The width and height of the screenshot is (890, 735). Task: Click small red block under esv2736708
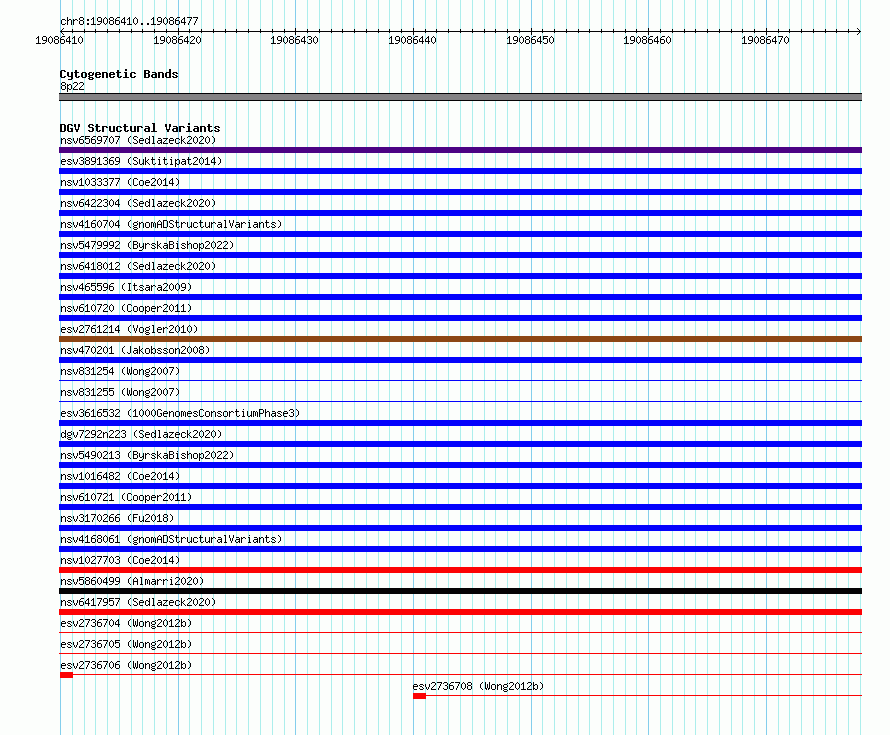[419, 696]
